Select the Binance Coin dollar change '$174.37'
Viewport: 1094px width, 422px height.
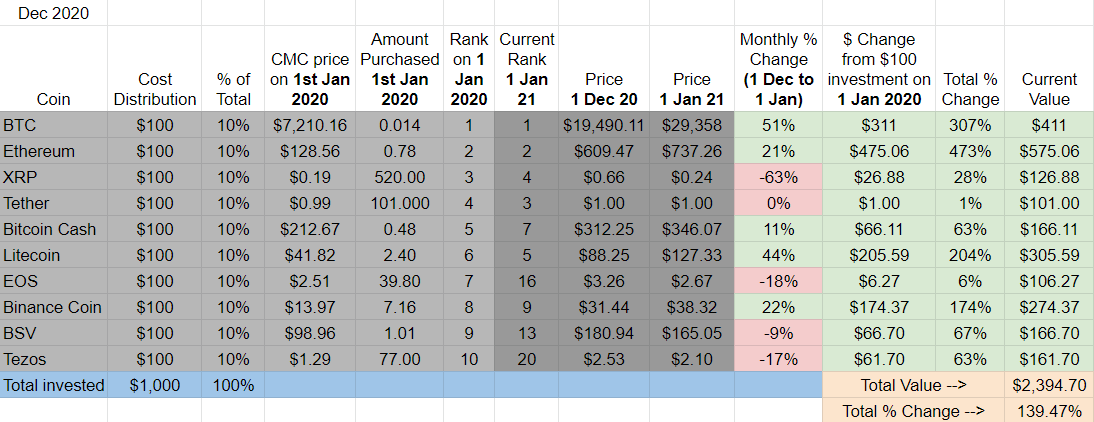coord(879,308)
